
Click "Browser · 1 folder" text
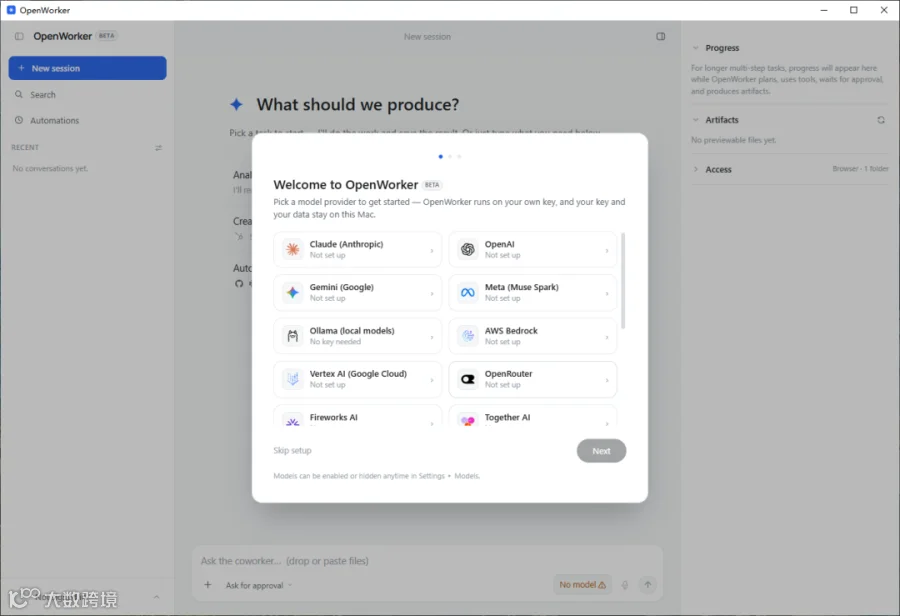point(860,169)
